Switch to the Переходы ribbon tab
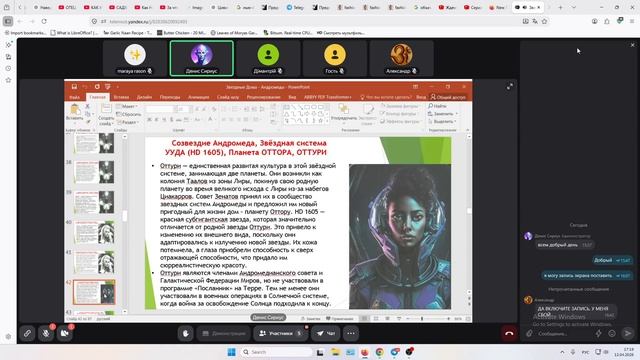The width and height of the screenshot is (640, 360). [x=170, y=97]
